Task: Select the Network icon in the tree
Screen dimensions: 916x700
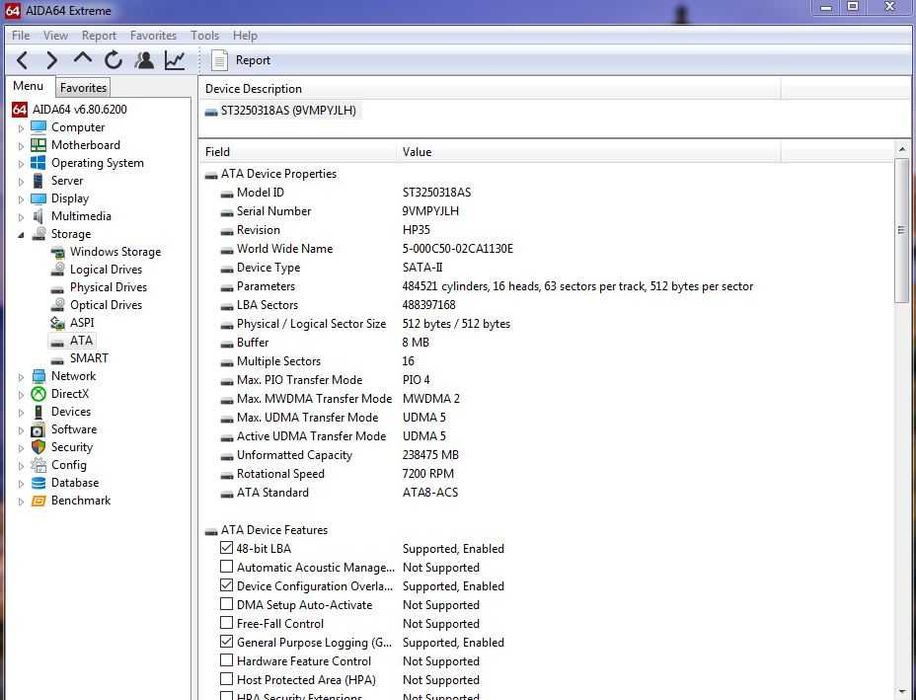Action: pyautogui.click(x=39, y=376)
